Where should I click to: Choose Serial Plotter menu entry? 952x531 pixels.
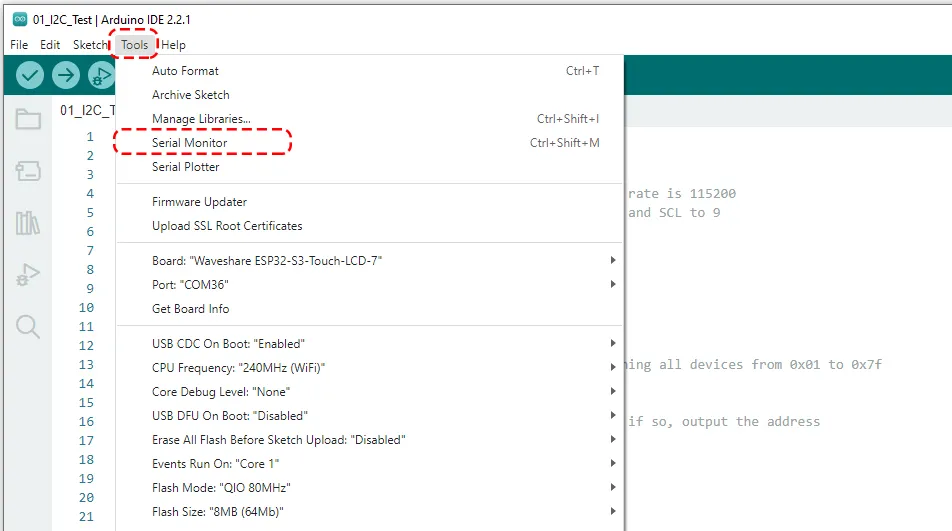(x=186, y=167)
